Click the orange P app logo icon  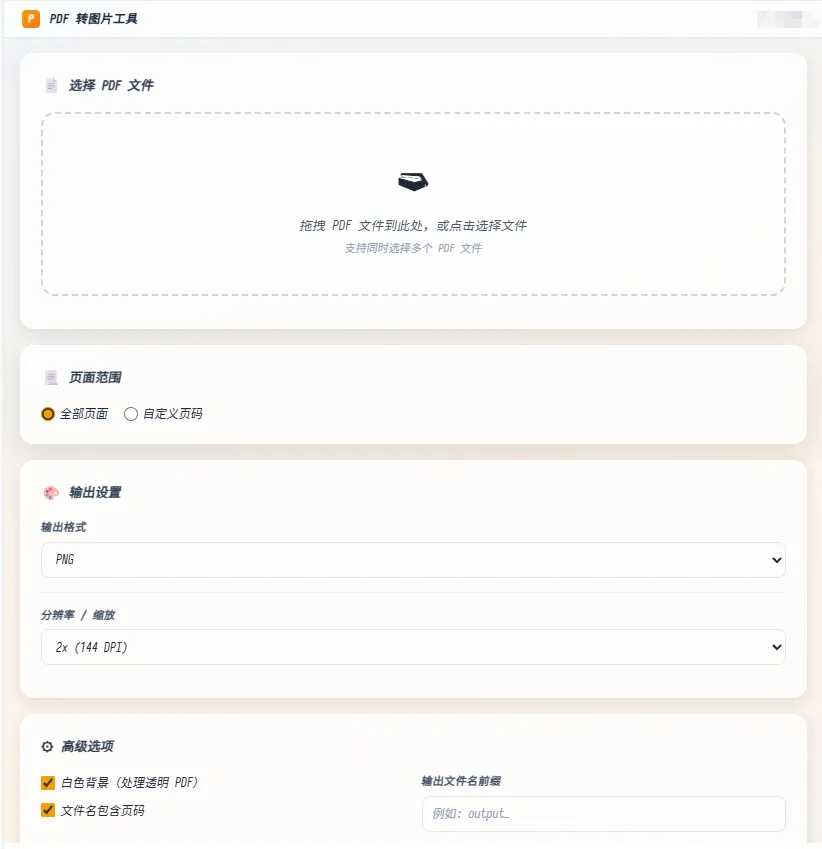(x=31, y=19)
